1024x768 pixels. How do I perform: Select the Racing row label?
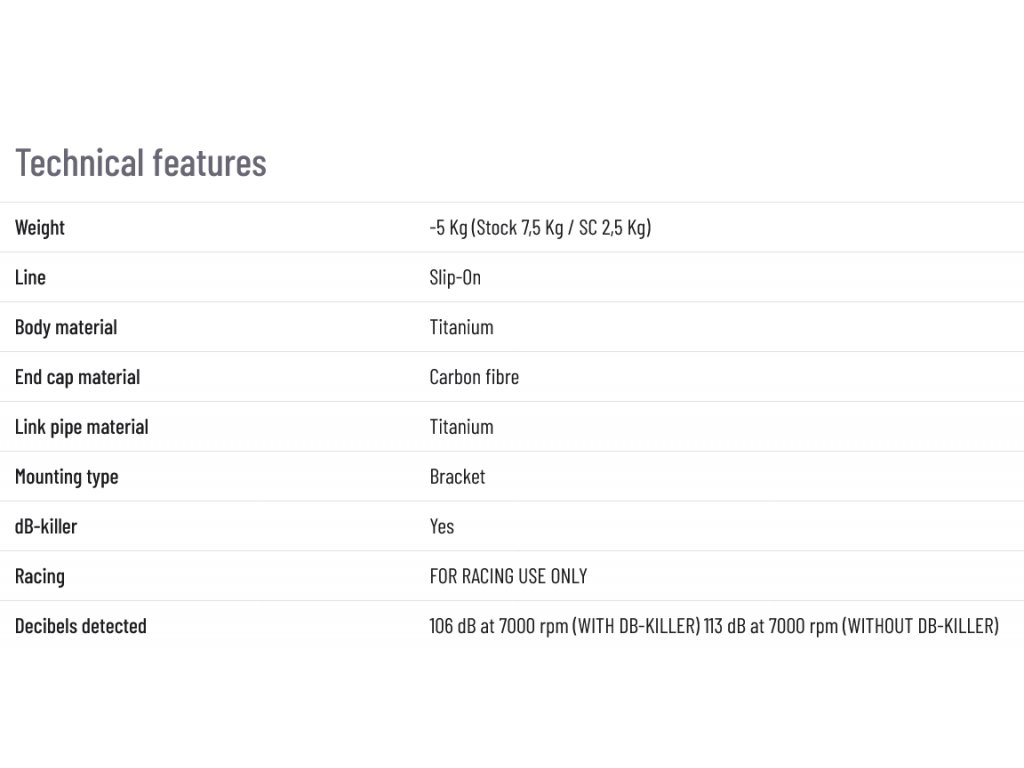pos(40,577)
